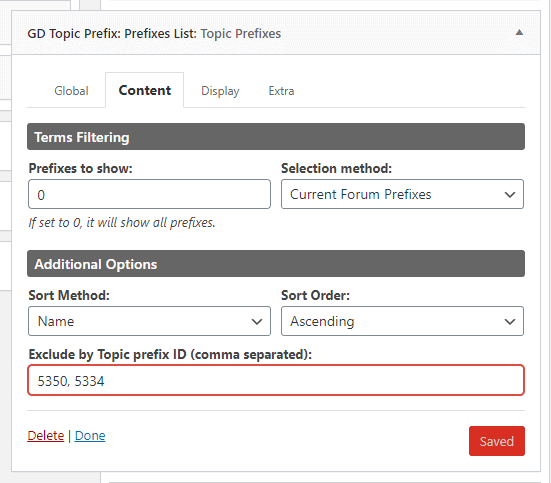Switch to the Content tab

(144, 90)
